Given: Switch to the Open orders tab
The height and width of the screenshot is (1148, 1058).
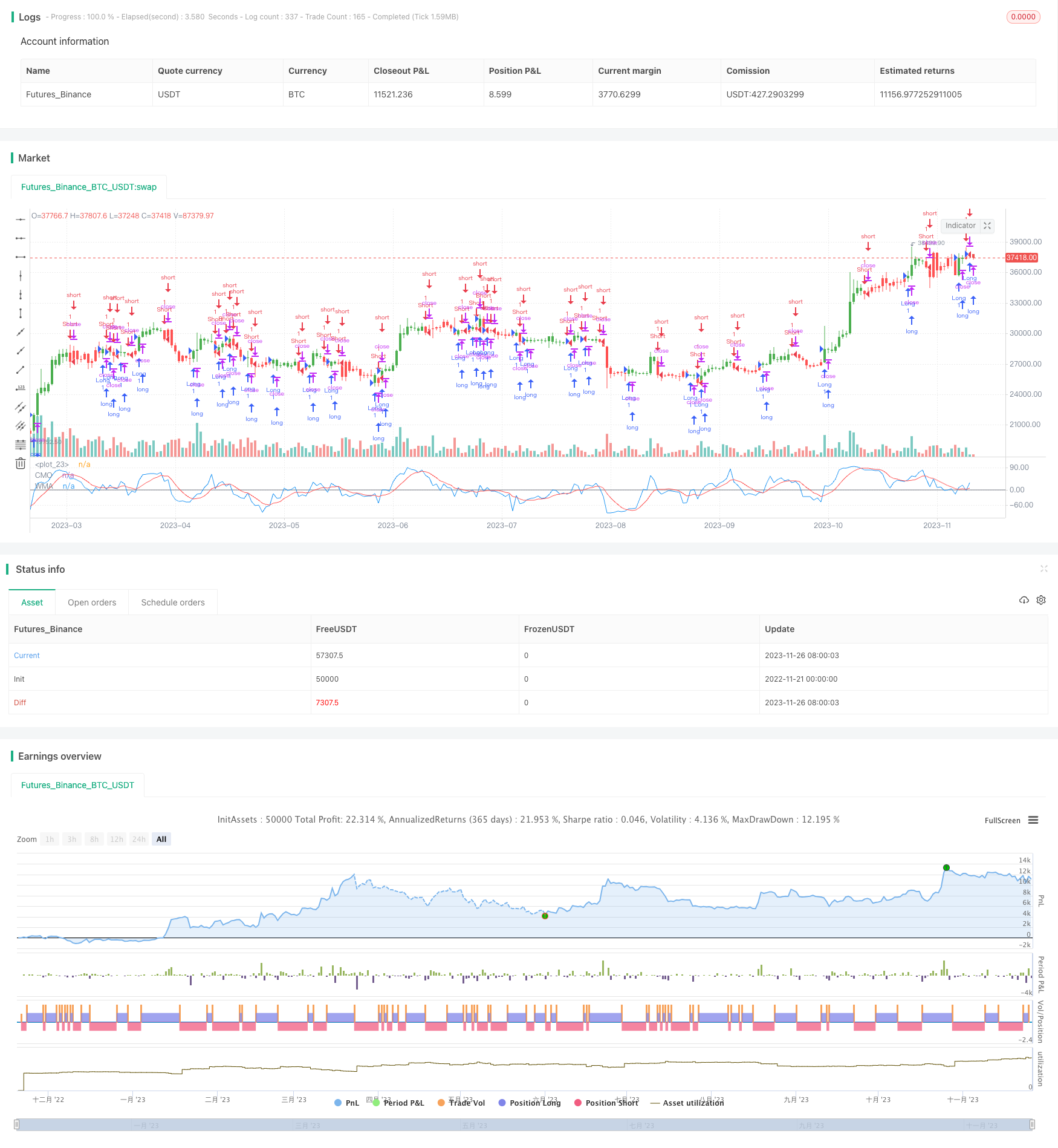Looking at the screenshot, I should 92,602.
